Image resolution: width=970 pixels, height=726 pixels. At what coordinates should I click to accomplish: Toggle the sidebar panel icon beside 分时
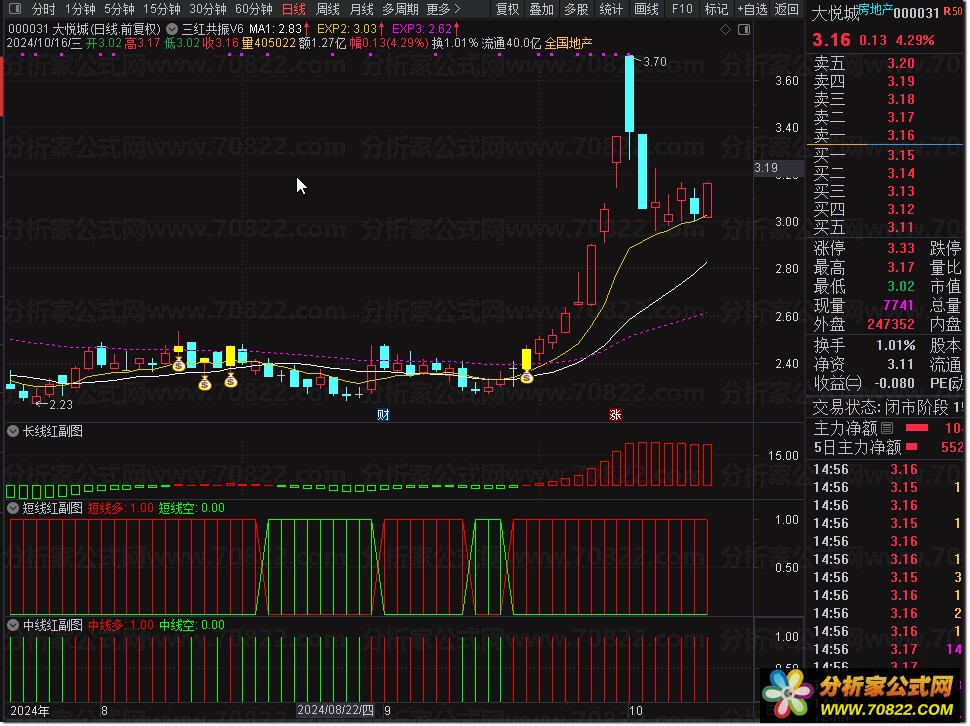coord(15,9)
